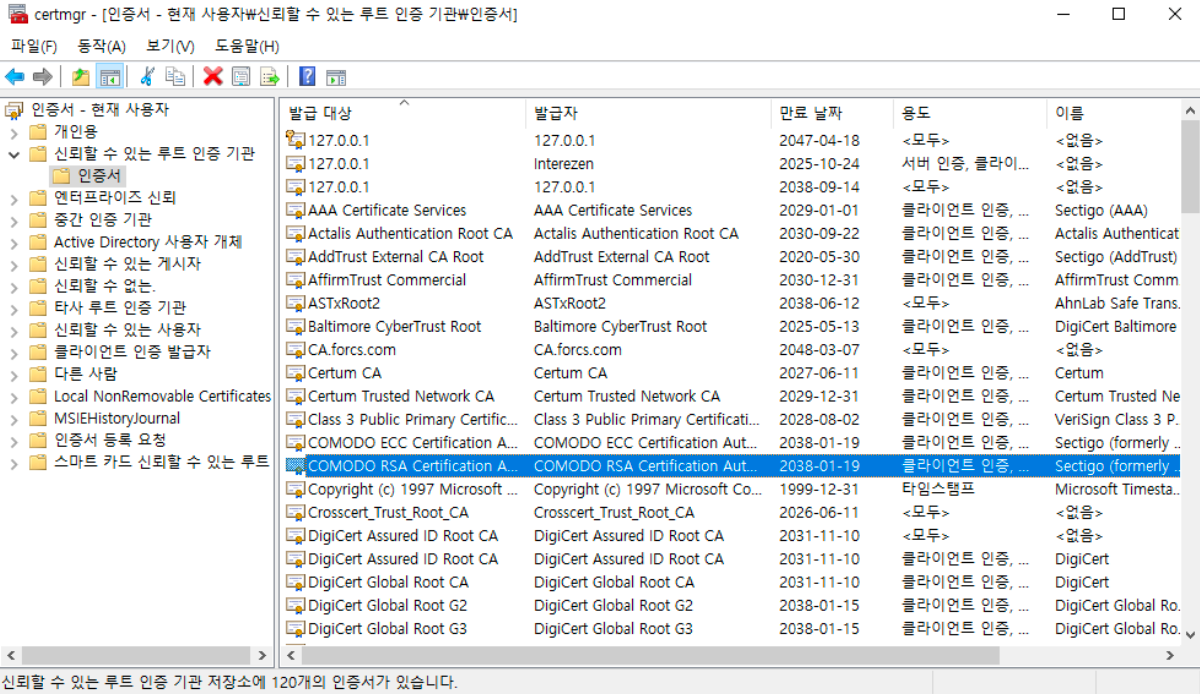Expand the 엔터프라이즈 신뢰 node
This screenshot has height=694, width=1200.
(x=14, y=198)
